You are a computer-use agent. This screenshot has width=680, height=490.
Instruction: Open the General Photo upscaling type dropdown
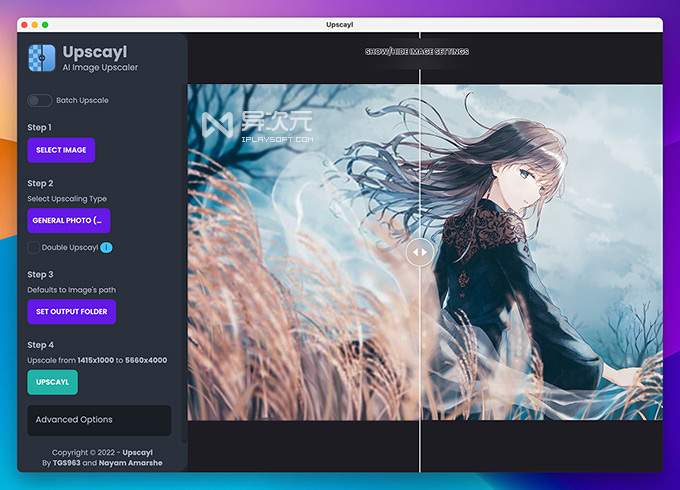pos(69,220)
